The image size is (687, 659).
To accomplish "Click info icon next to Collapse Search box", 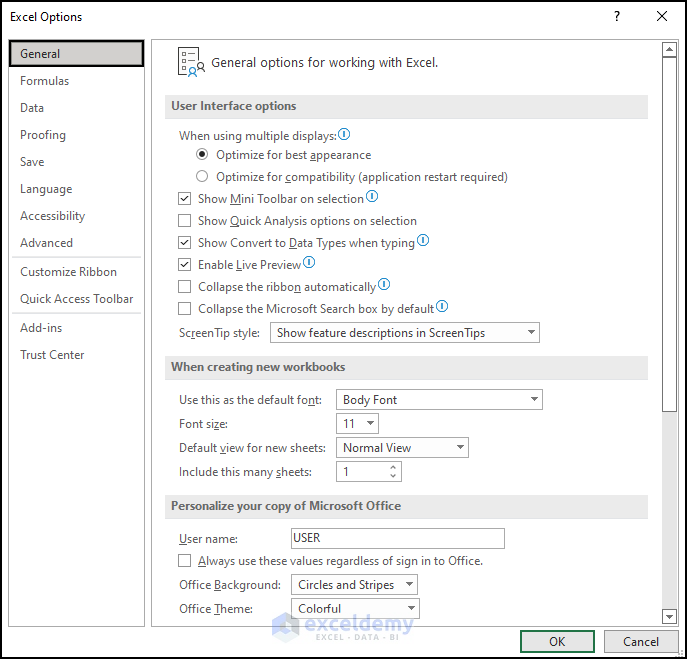I will pos(442,307).
